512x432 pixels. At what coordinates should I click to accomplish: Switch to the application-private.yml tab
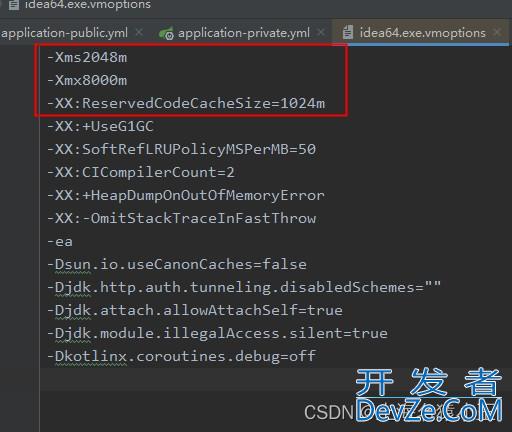[244, 33]
